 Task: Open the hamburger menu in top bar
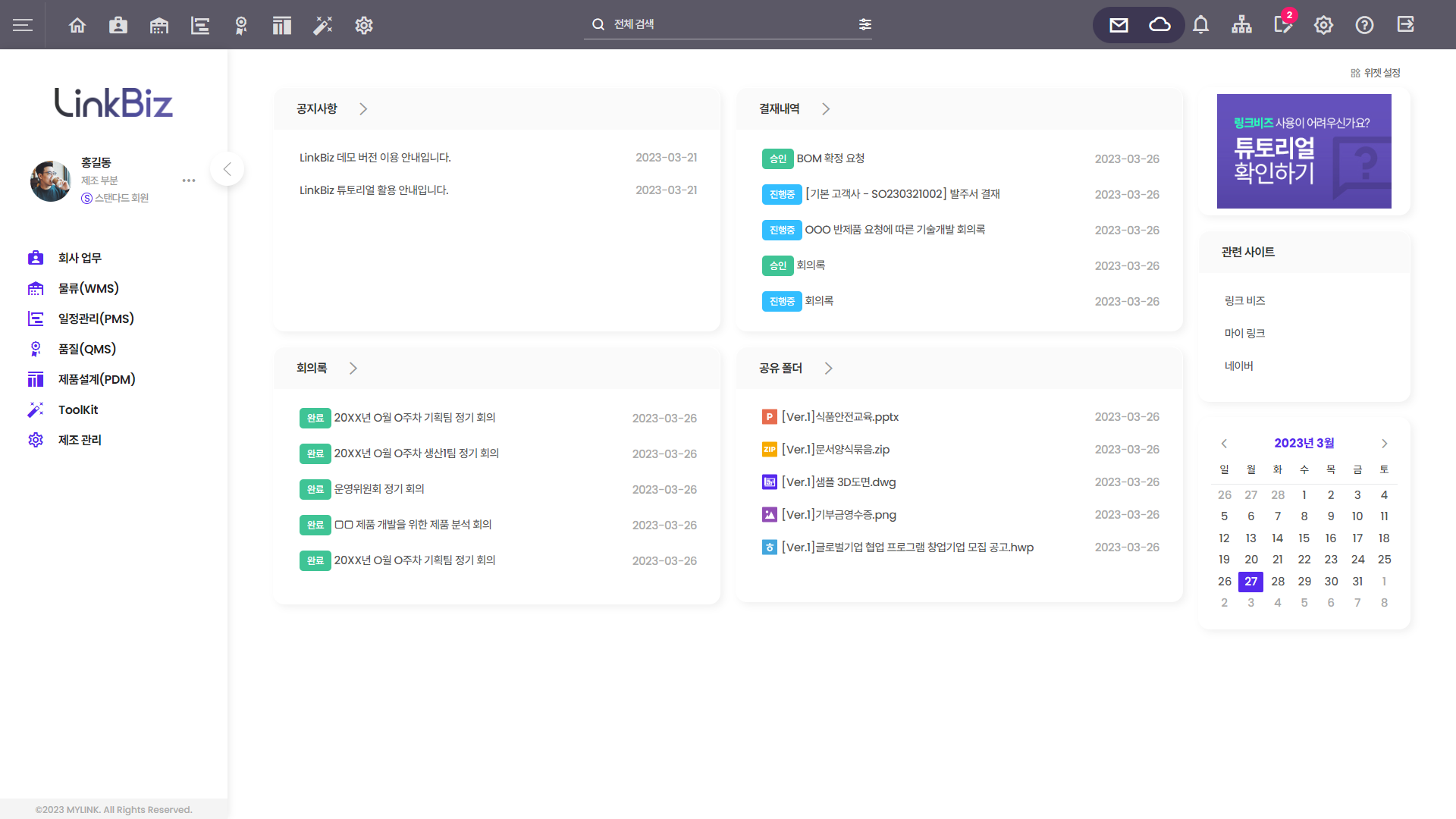[23, 25]
